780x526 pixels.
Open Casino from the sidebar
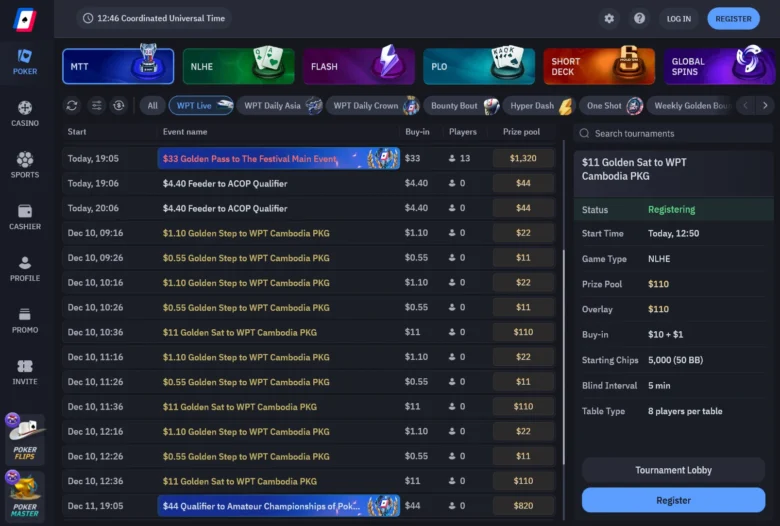pyautogui.click(x=25, y=113)
